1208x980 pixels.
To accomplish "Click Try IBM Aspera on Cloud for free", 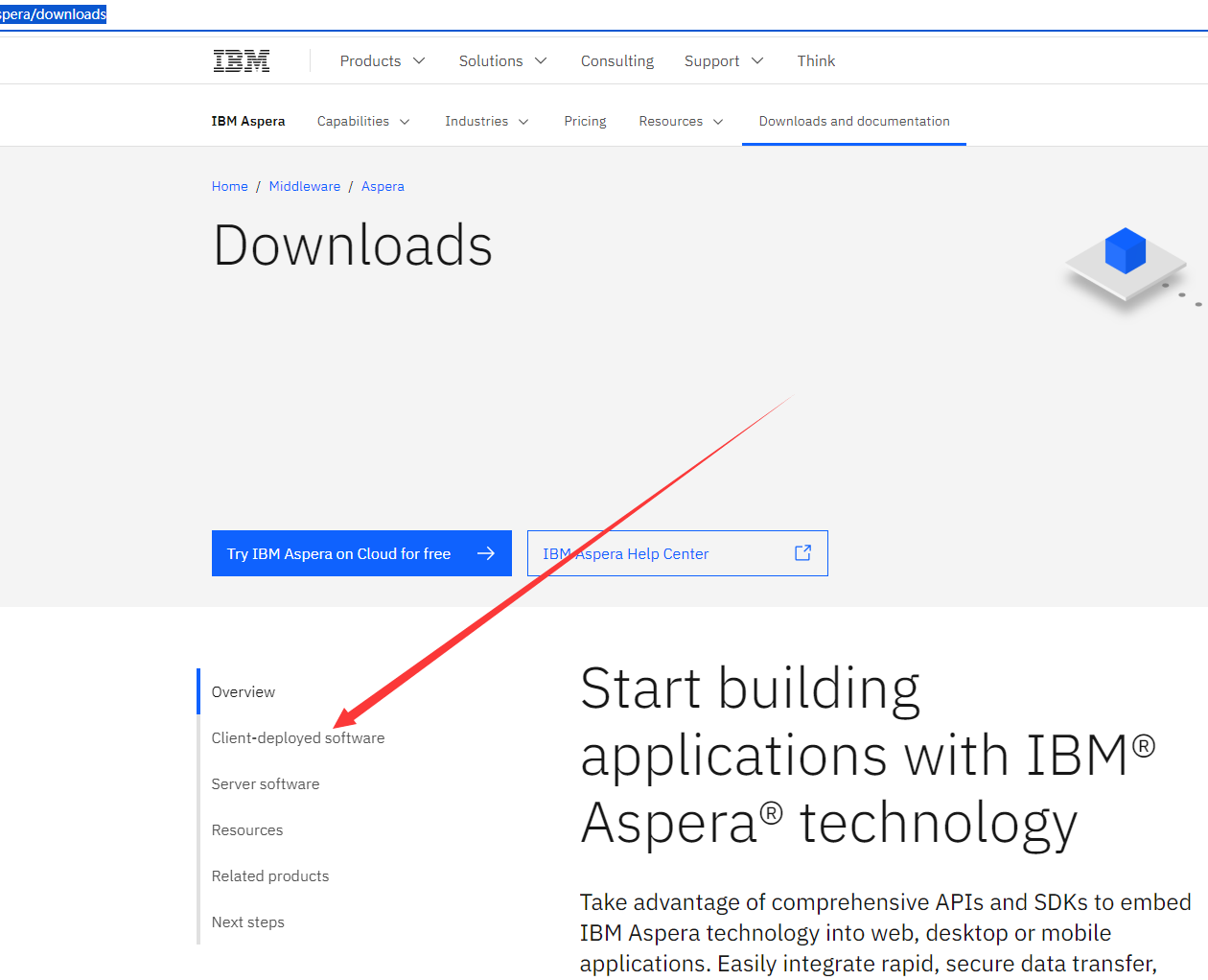I will pos(361,553).
